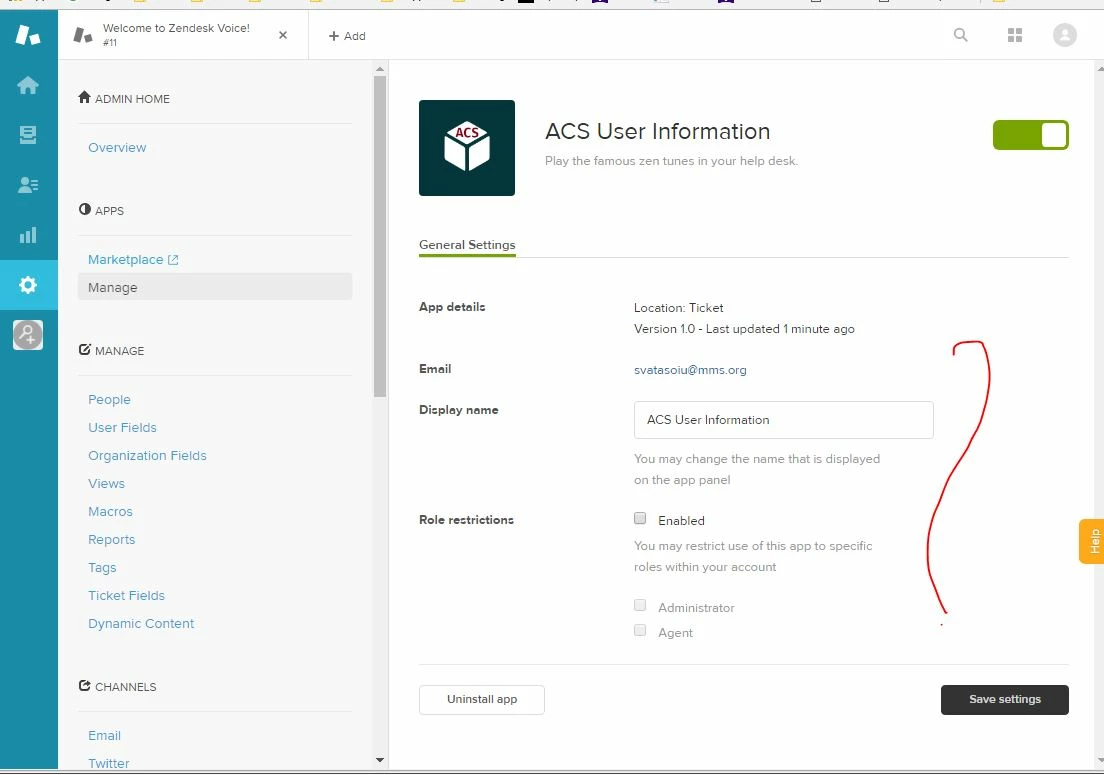Check the Agent role checkbox
The width and height of the screenshot is (1104, 775).
(x=640, y=631)
